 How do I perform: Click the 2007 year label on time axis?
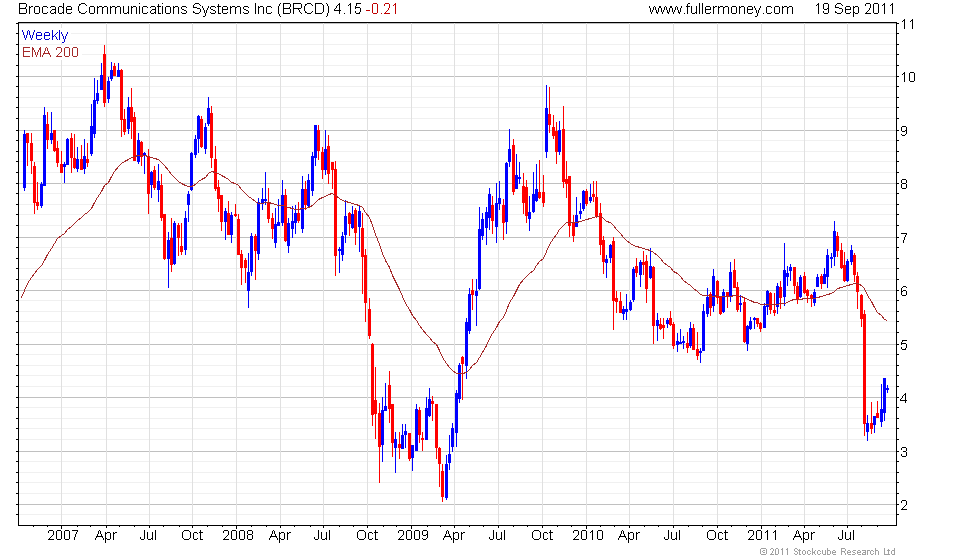pos(64,535)
